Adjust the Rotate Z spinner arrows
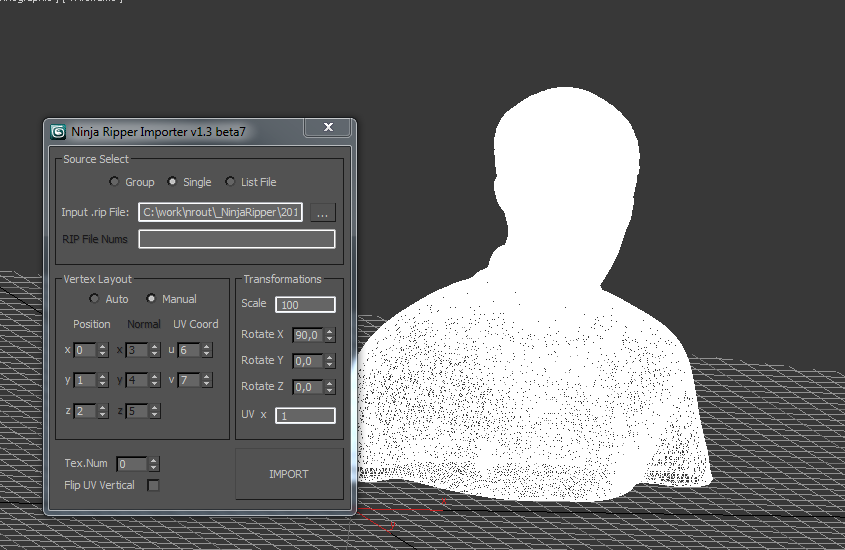 click(x=330, y=387)
